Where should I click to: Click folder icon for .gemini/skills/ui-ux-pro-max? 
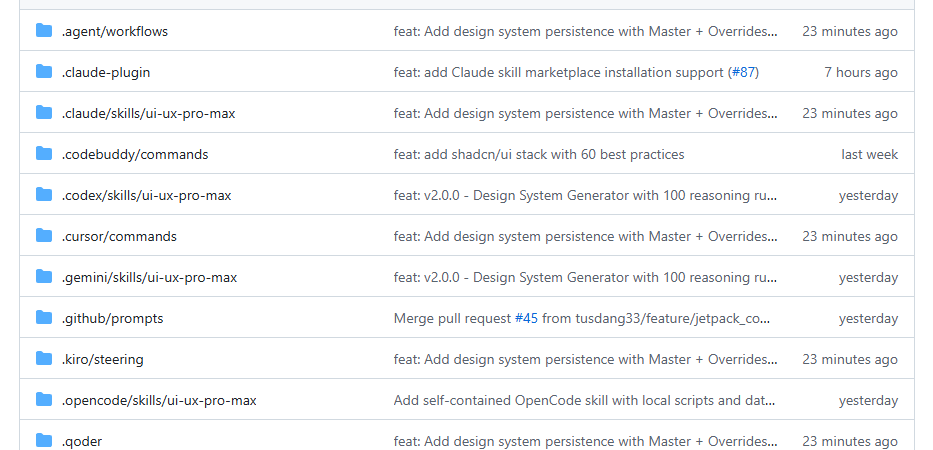44,277
